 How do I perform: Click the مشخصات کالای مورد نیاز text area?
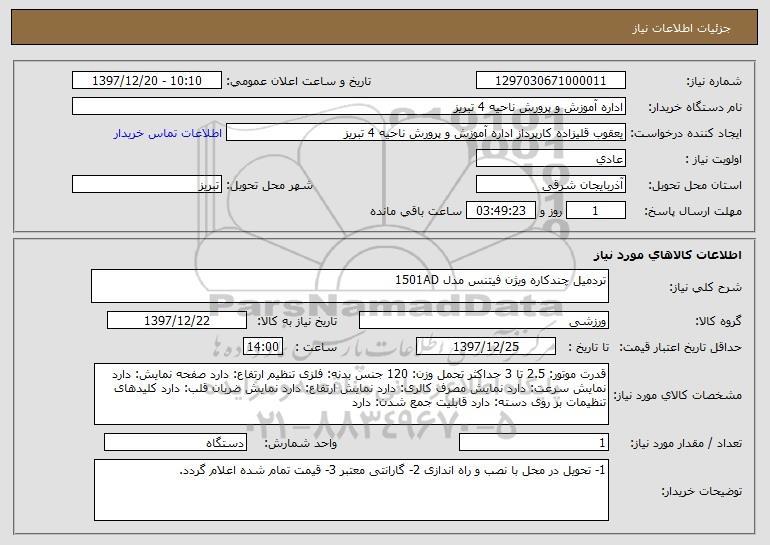(x=351, y=394)
